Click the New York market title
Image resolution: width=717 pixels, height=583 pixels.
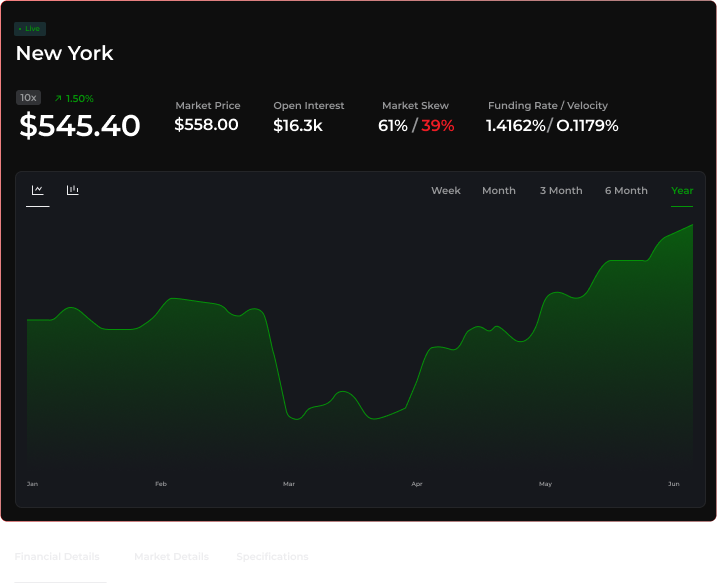coord(65,54)
